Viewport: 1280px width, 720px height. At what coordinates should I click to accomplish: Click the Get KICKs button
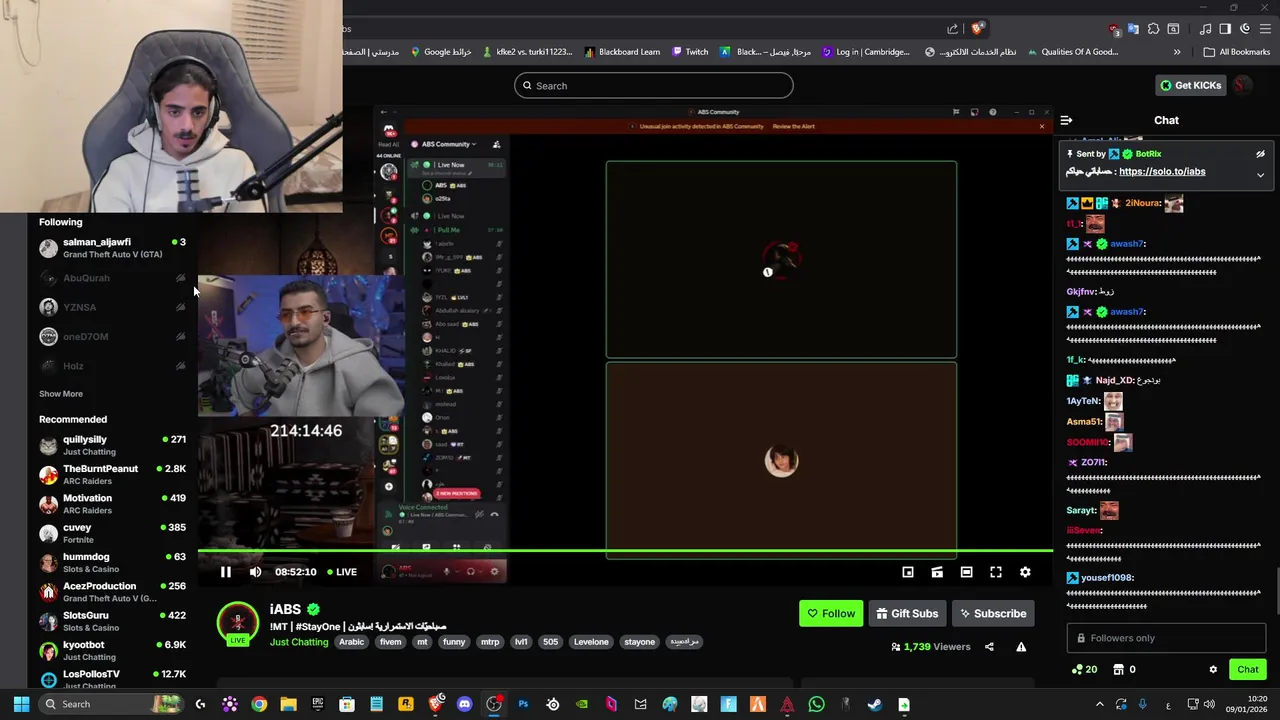pos(1191,85)
